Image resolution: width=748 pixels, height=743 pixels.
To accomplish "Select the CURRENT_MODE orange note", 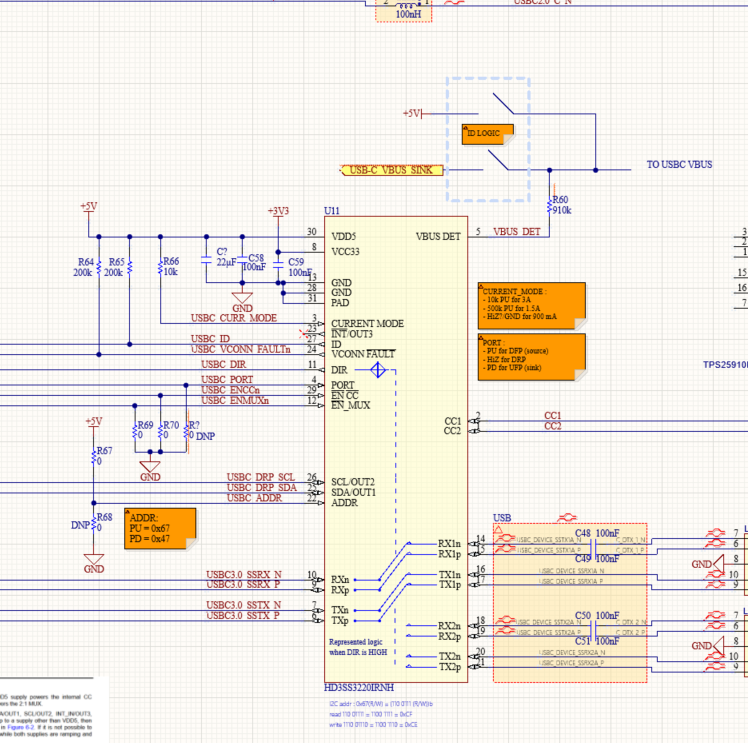I will click(532, 306).
